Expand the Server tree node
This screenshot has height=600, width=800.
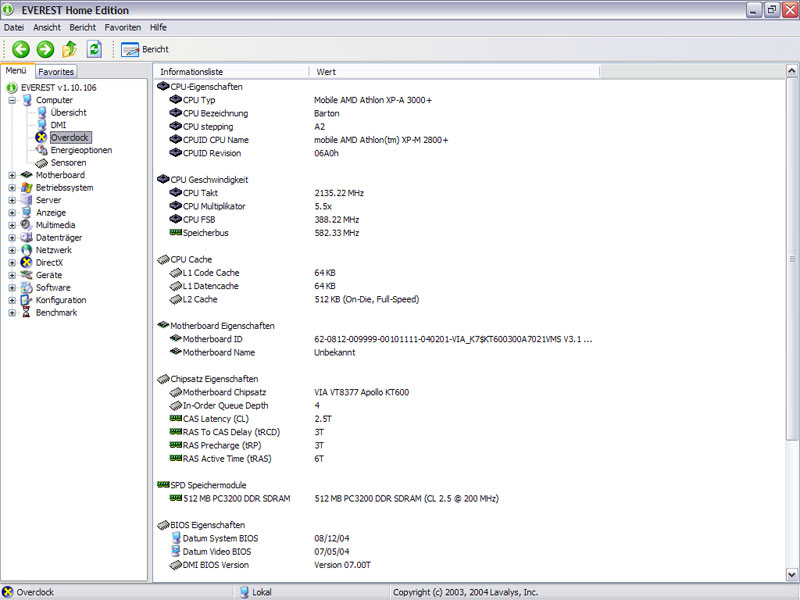point(12,201)
